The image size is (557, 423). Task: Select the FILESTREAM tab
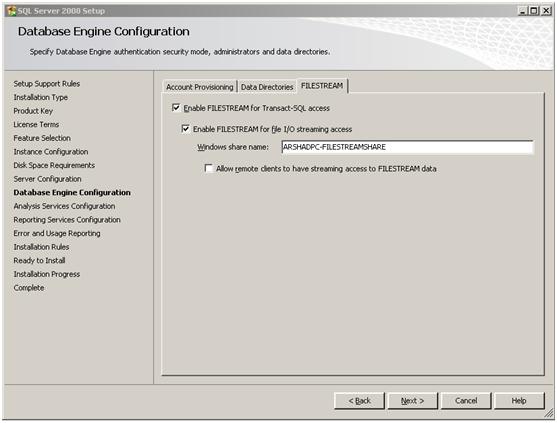(322, 86)
